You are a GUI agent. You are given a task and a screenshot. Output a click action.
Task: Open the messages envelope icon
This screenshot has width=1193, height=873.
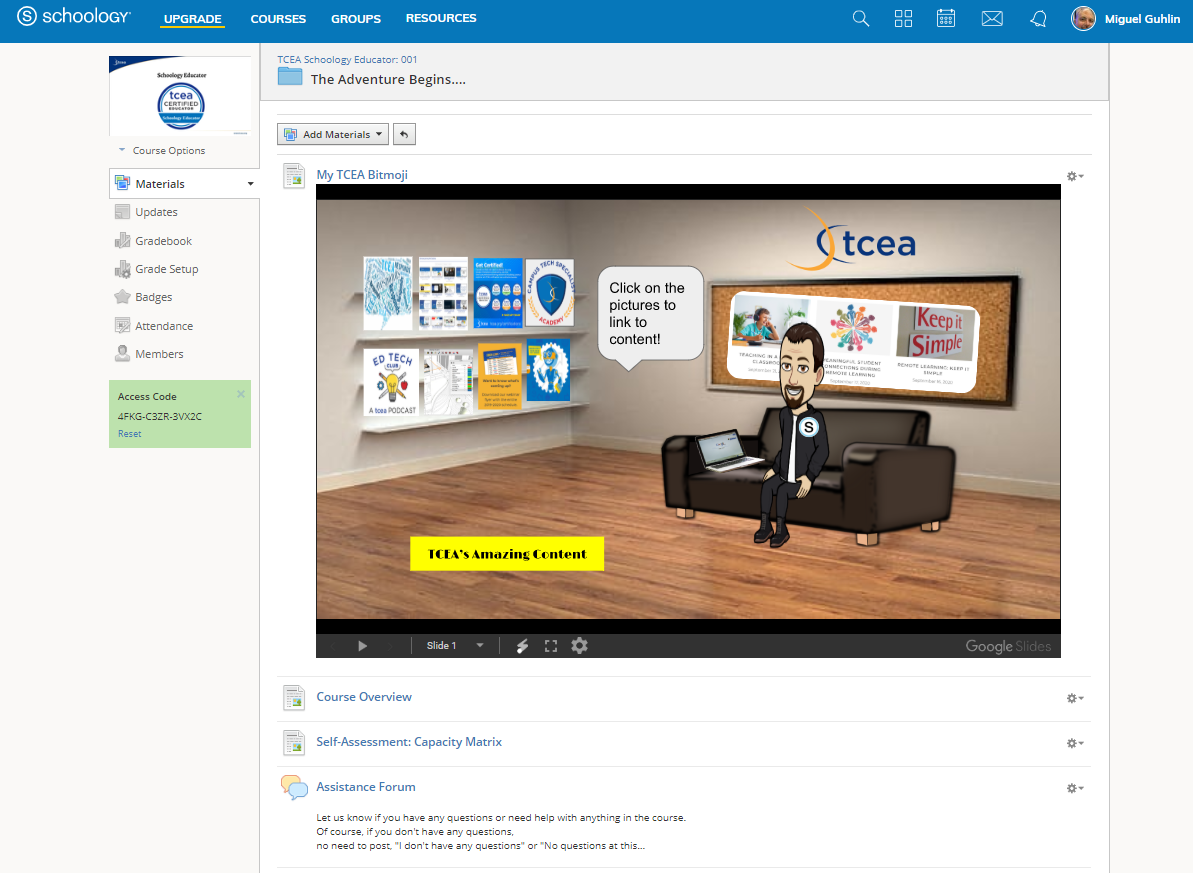pyautogui.click(x=992, y=18)
